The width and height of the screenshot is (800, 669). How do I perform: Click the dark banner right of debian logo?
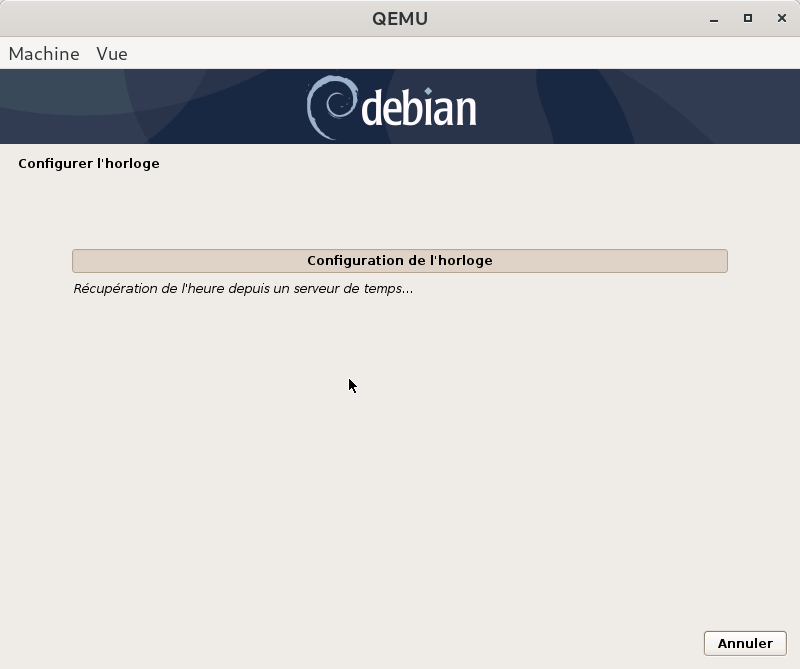click(640, 107)
